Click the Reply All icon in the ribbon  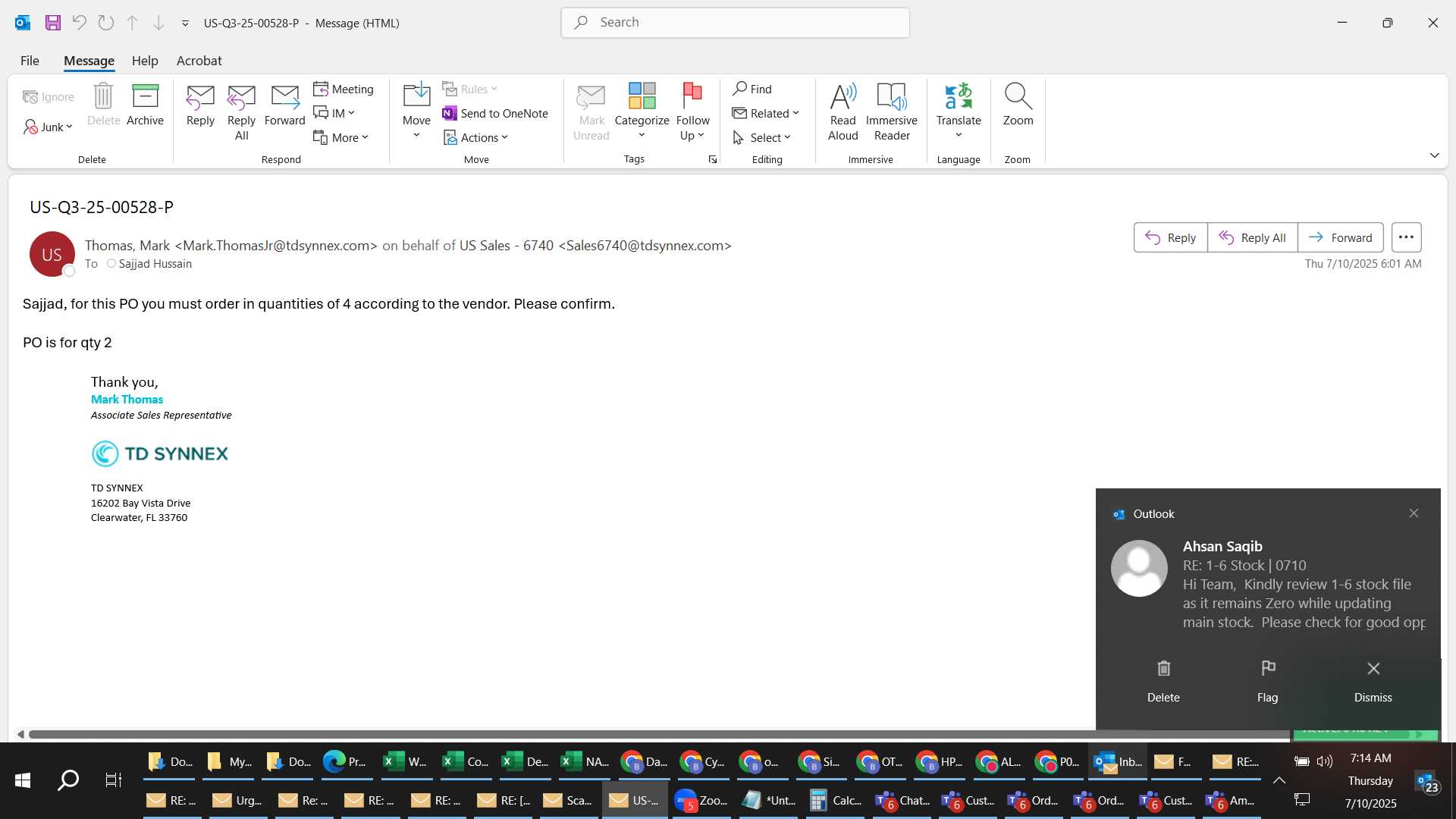241,112
